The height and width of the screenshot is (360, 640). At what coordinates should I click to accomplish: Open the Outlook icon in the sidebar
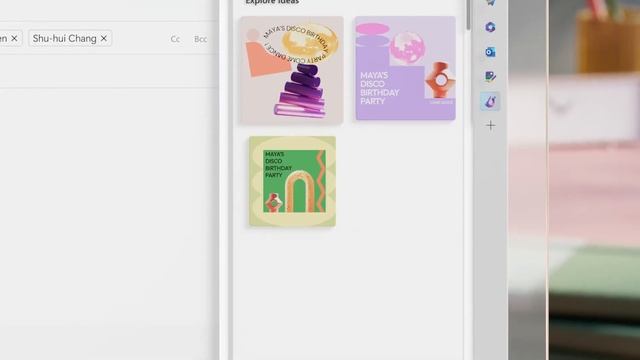tap(490, 52)
